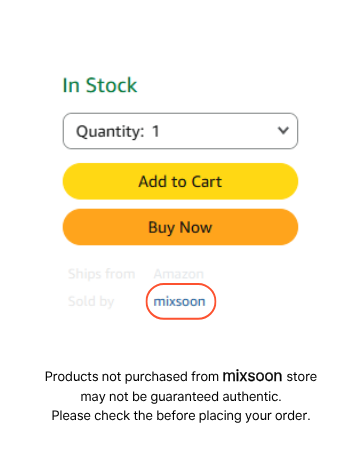362x453 pixels.
Task: Click the 'Please check the before placing' line
Action: (181, 416)
